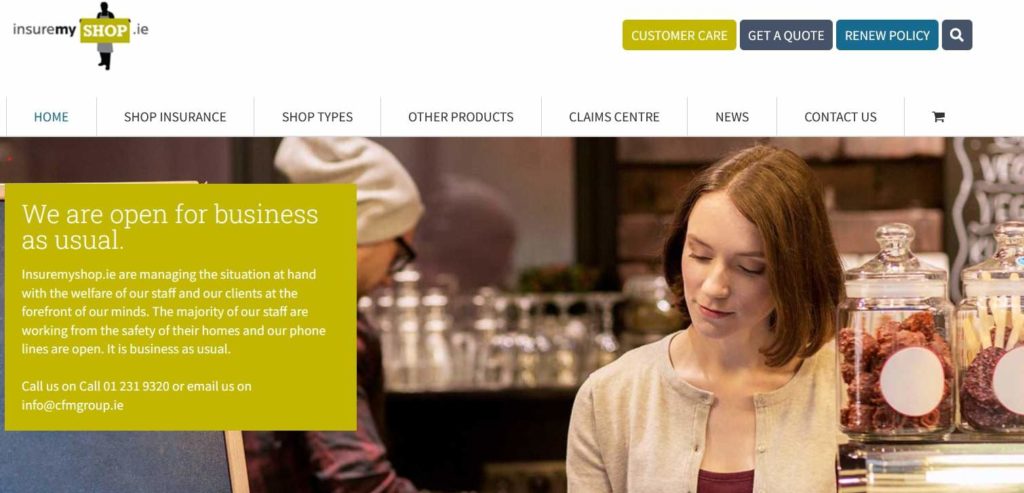This screenshot has width=1024, height=493.
Task: Click the yellow SHOP sign in logo
Action: pos(104,31)
